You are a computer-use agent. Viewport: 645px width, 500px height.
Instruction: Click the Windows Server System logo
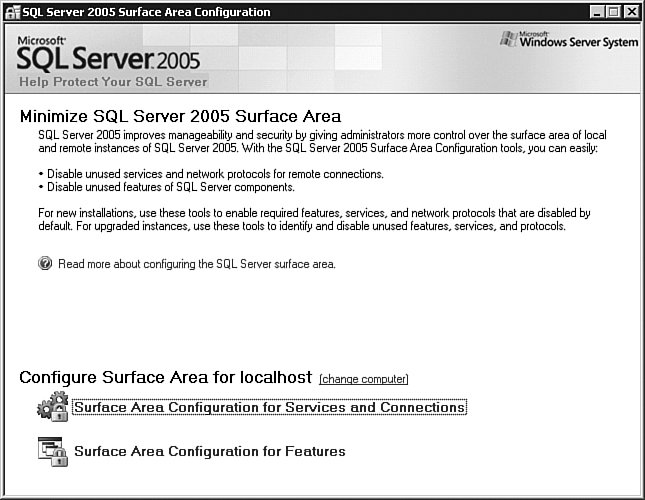[x=569, y=40]
